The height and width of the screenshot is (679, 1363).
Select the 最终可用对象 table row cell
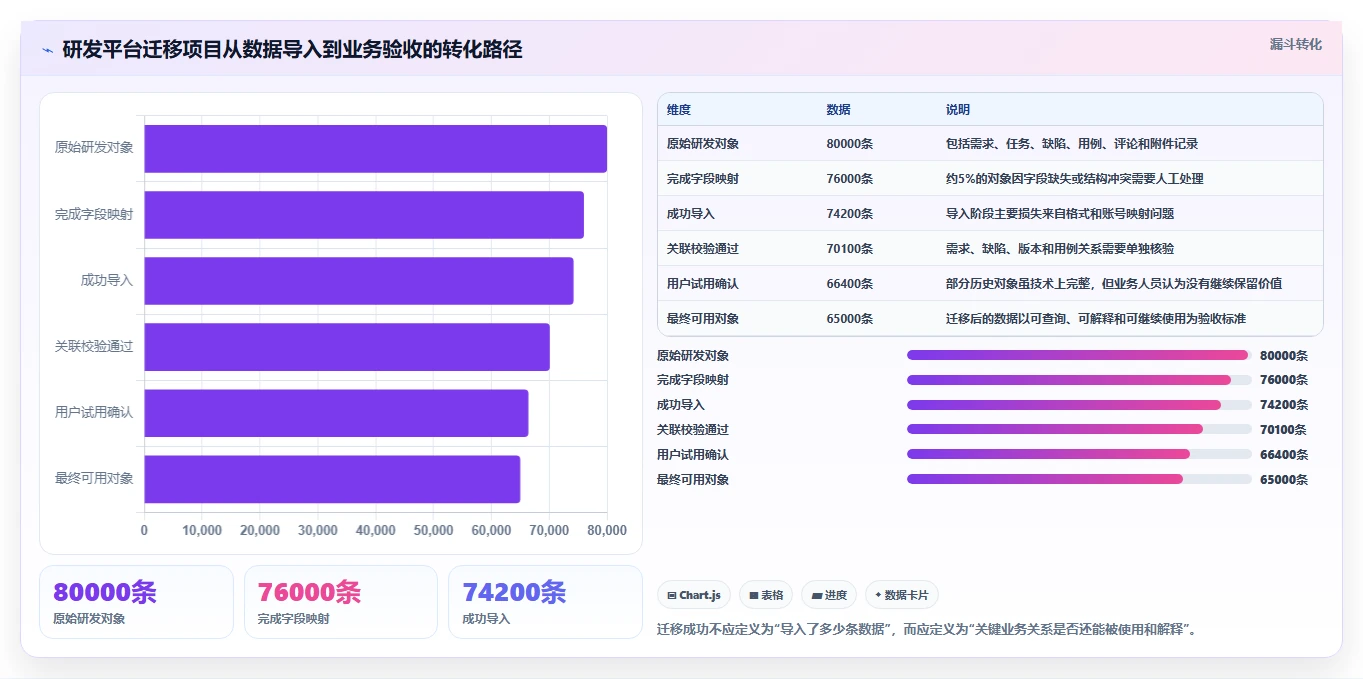click(703, 318)
